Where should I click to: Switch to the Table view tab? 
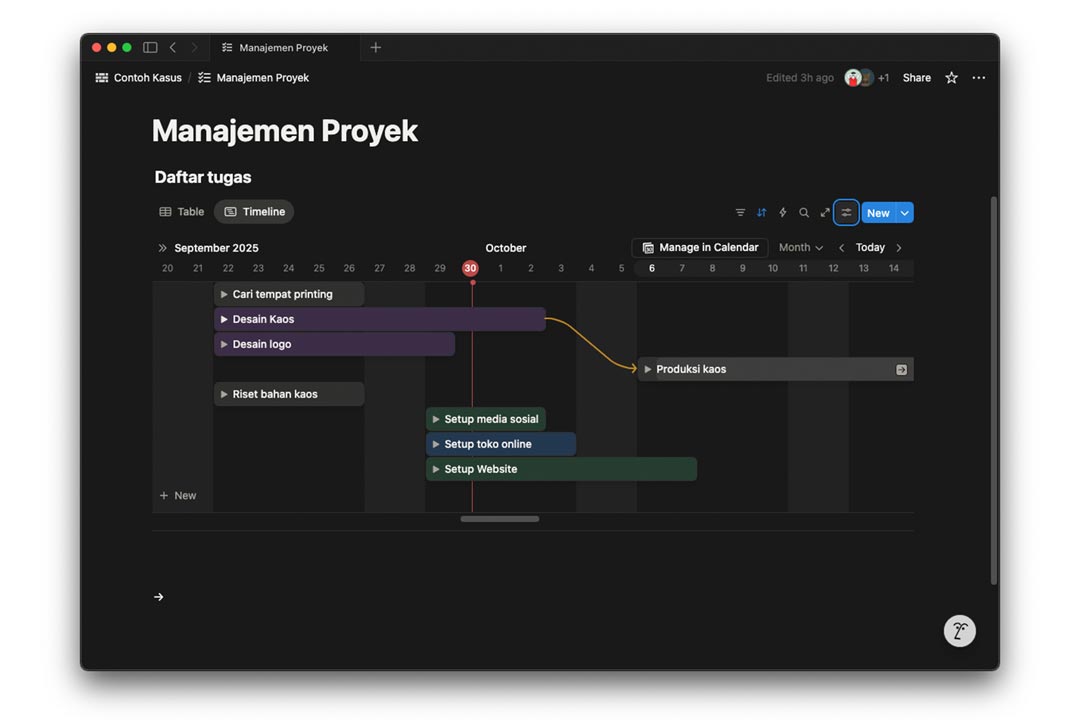point(182,212)
